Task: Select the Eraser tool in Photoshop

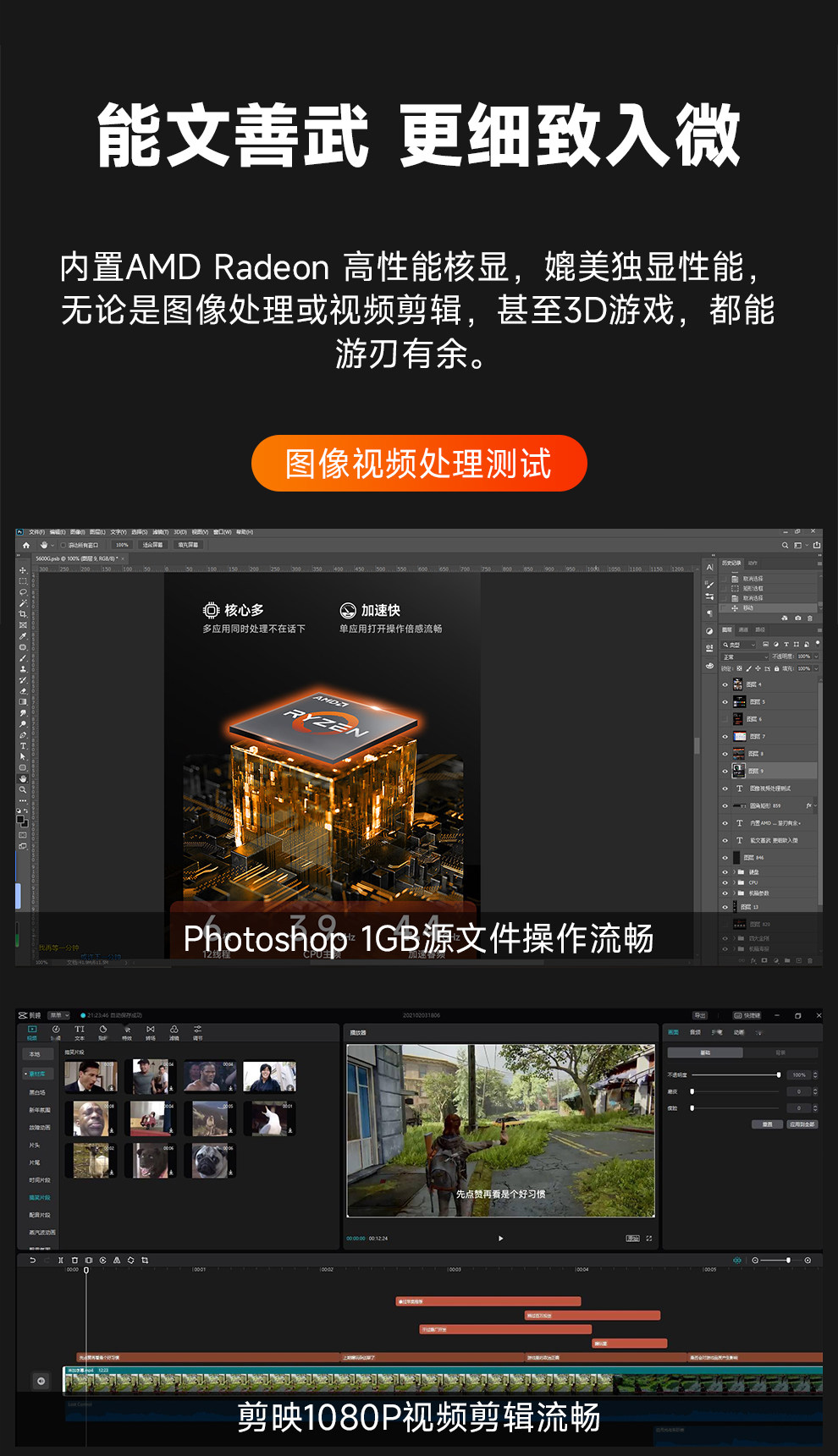Action: 23,691
